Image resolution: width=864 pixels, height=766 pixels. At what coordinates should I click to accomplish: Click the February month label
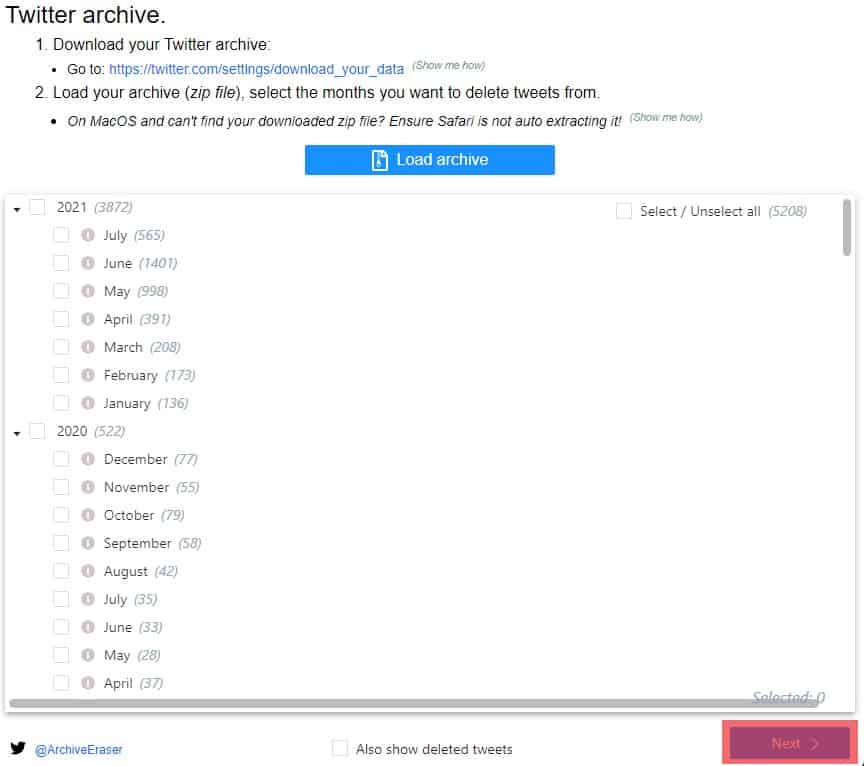pyautogui.click(x=131, y=375)
